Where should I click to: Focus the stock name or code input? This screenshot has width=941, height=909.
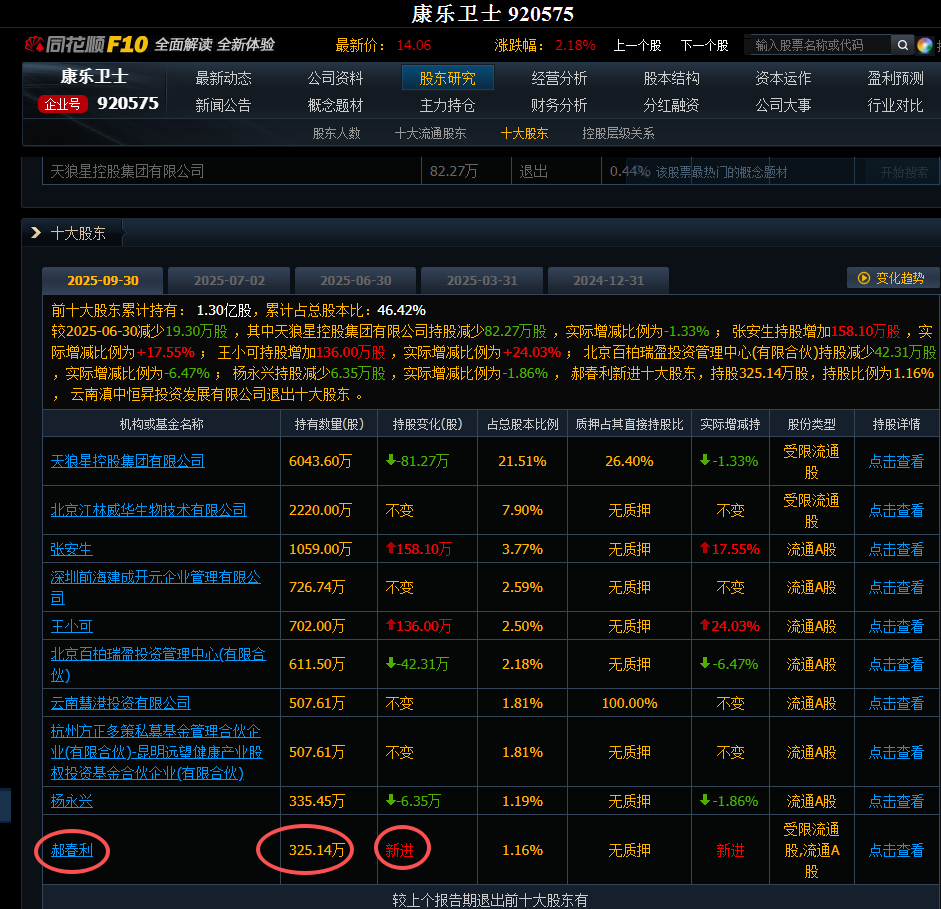pyautogui.click(x=820, y=45)
